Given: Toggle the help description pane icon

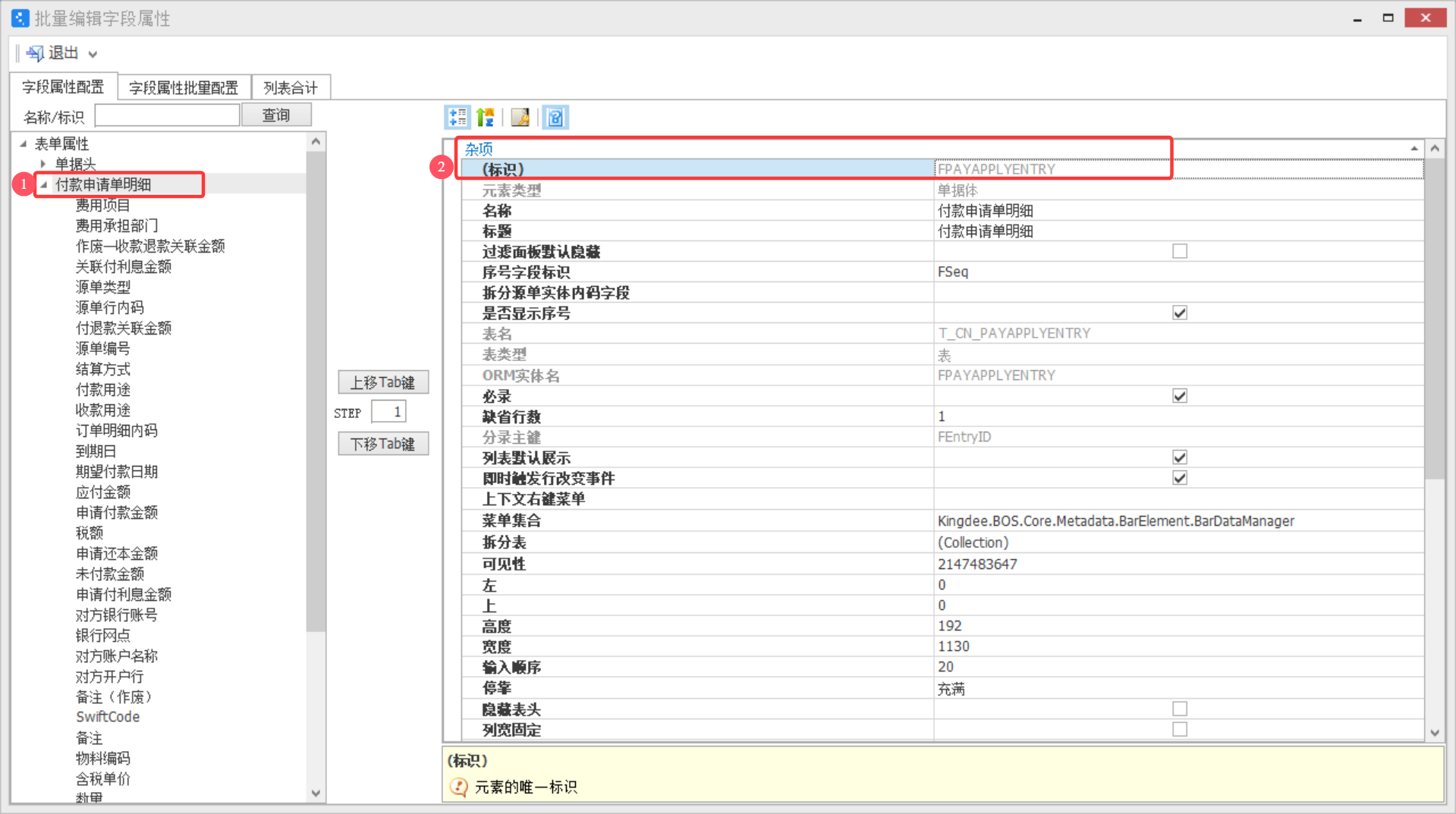Looking at the screenshot, I should (x=555, y=117).
